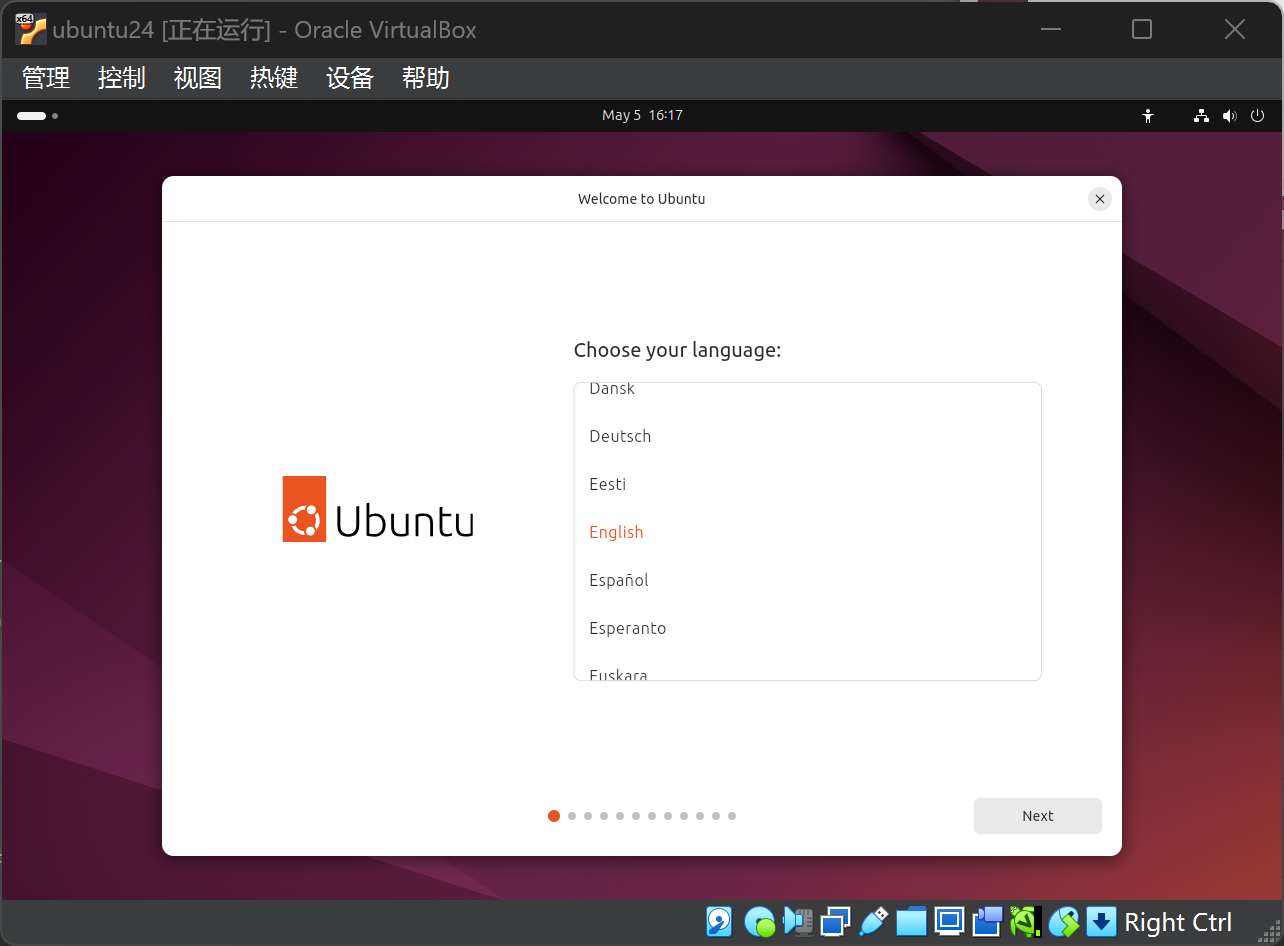Click the keyboard capture arrow indicator

point(1101,921)
